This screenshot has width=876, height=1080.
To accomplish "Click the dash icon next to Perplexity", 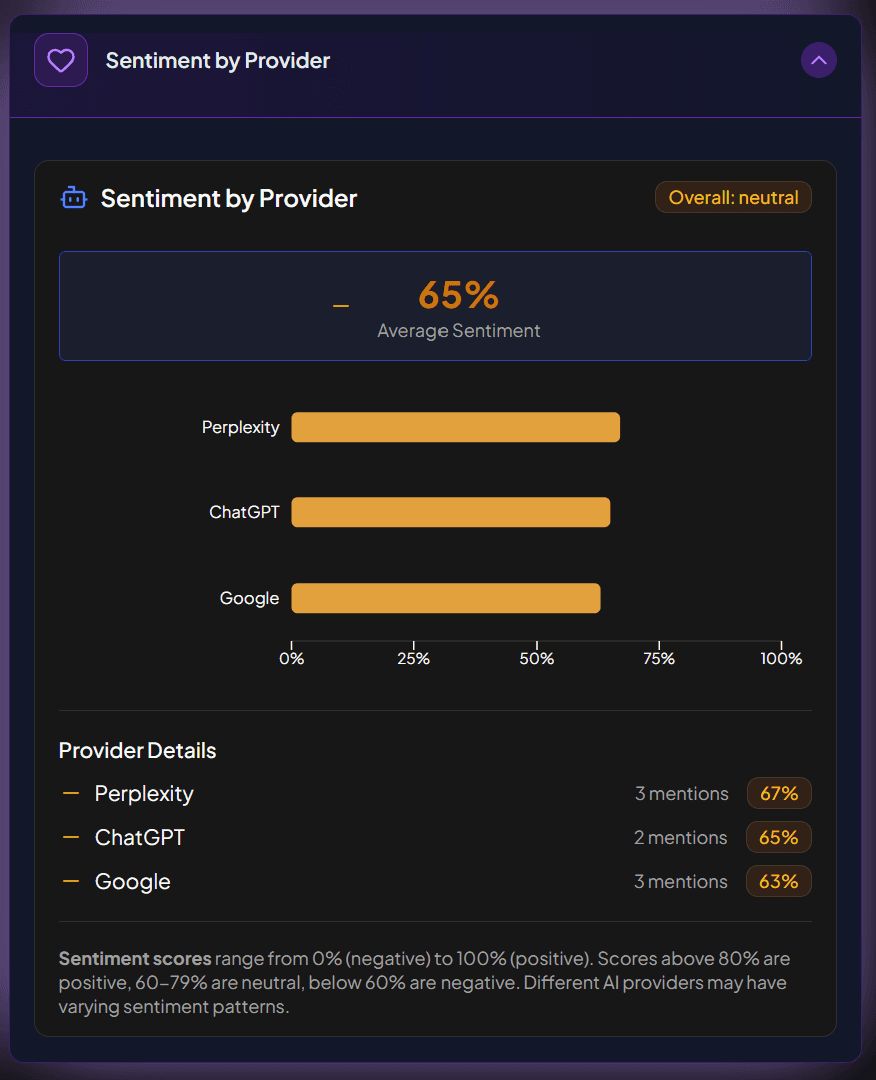I will 71,793.
